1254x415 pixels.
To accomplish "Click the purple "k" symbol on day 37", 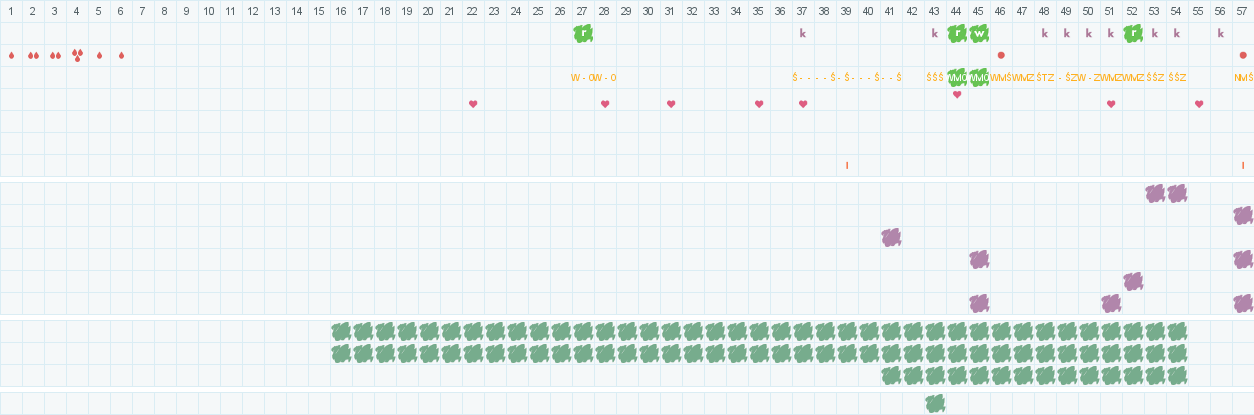I will [803, 33].
